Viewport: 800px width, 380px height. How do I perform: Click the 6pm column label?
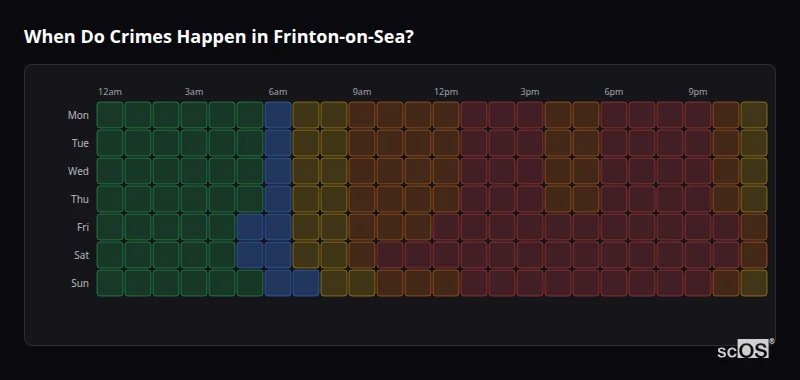[x=614, y=92]
